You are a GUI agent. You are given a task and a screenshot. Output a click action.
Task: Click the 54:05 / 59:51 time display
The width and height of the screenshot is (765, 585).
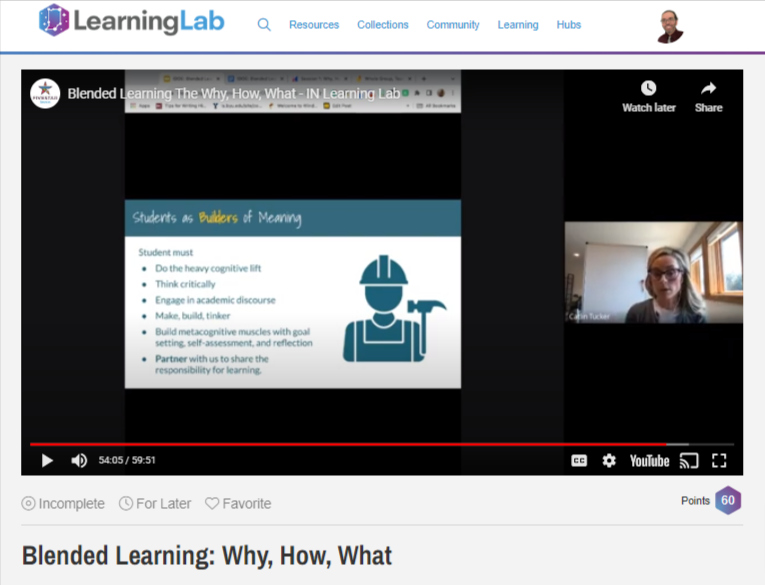[x=127, y=460]
